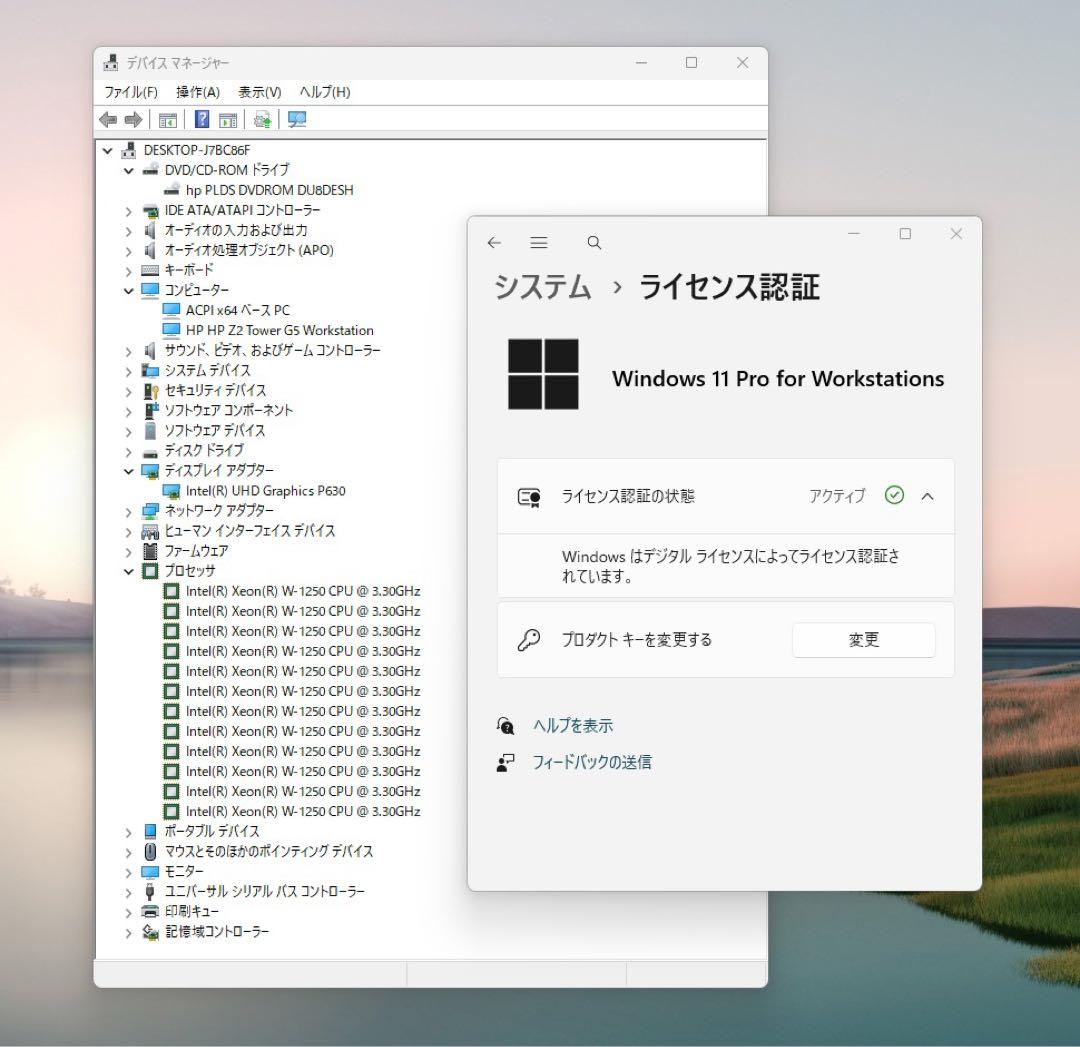
Task: Maximize the Device Manager window
Action: [x=691, y=63]
